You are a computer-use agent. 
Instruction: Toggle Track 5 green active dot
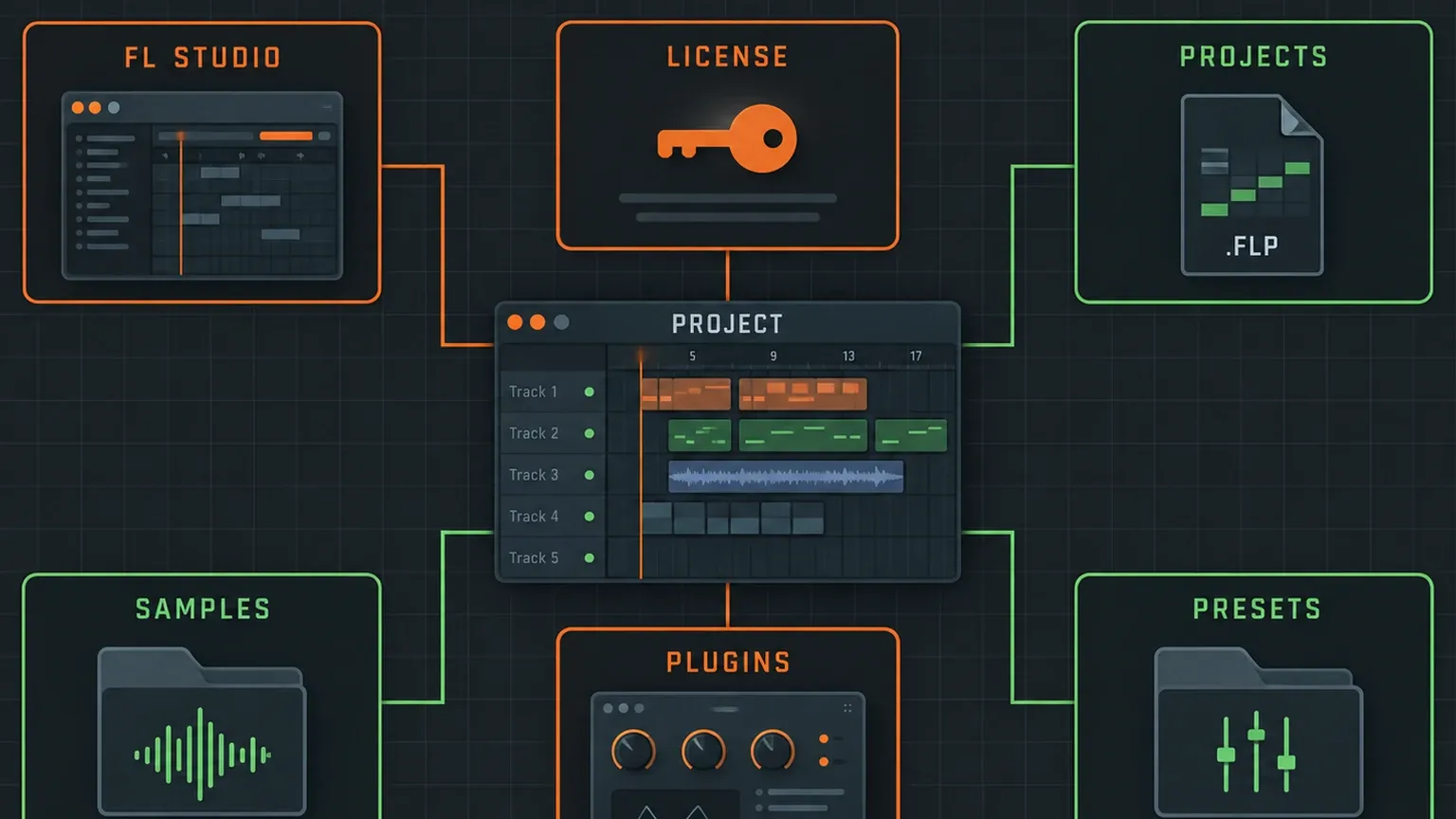click(589, 558)
